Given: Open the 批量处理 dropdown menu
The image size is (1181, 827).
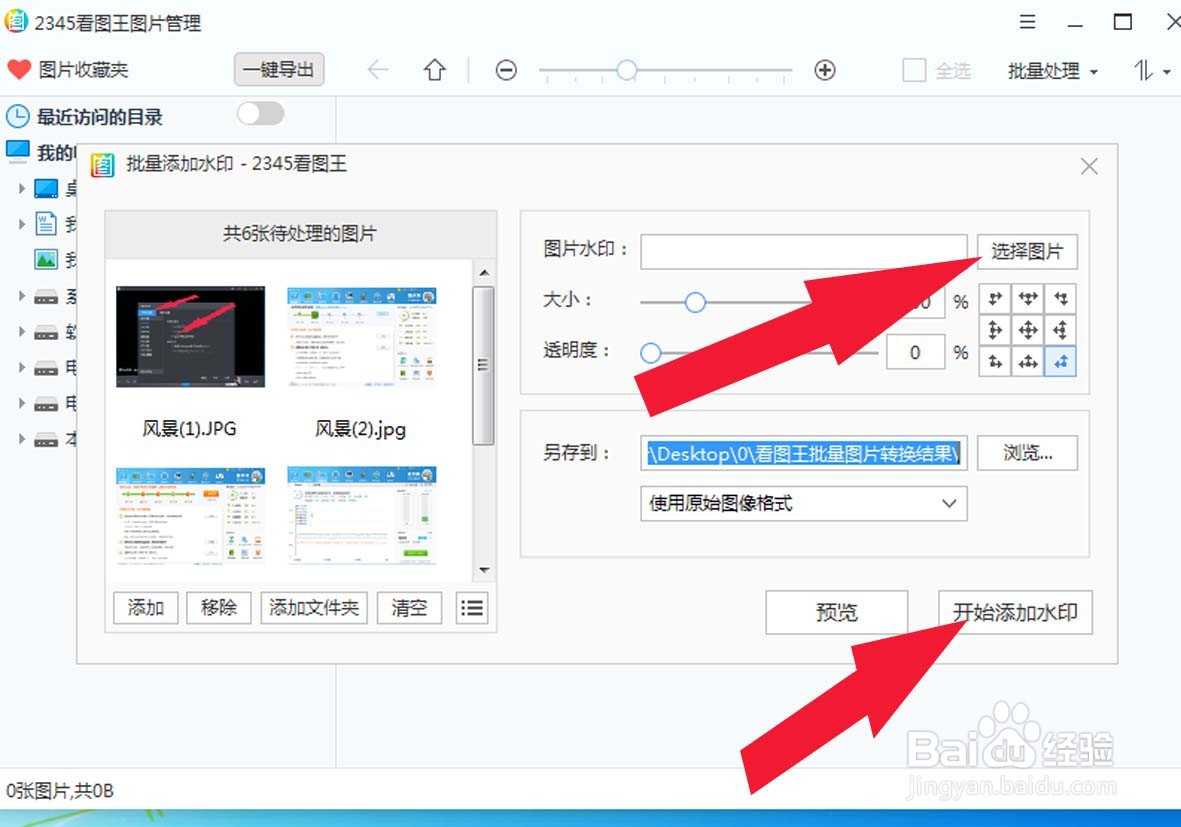Looking at the screenshot, I should point(1052,71).
